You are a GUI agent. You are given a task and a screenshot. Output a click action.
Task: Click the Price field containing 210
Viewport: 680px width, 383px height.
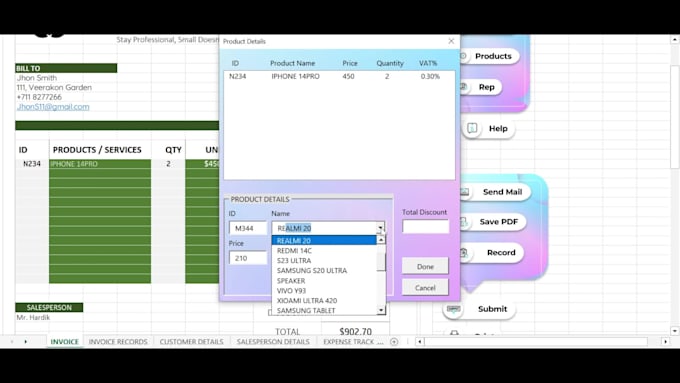pos(248,258)
